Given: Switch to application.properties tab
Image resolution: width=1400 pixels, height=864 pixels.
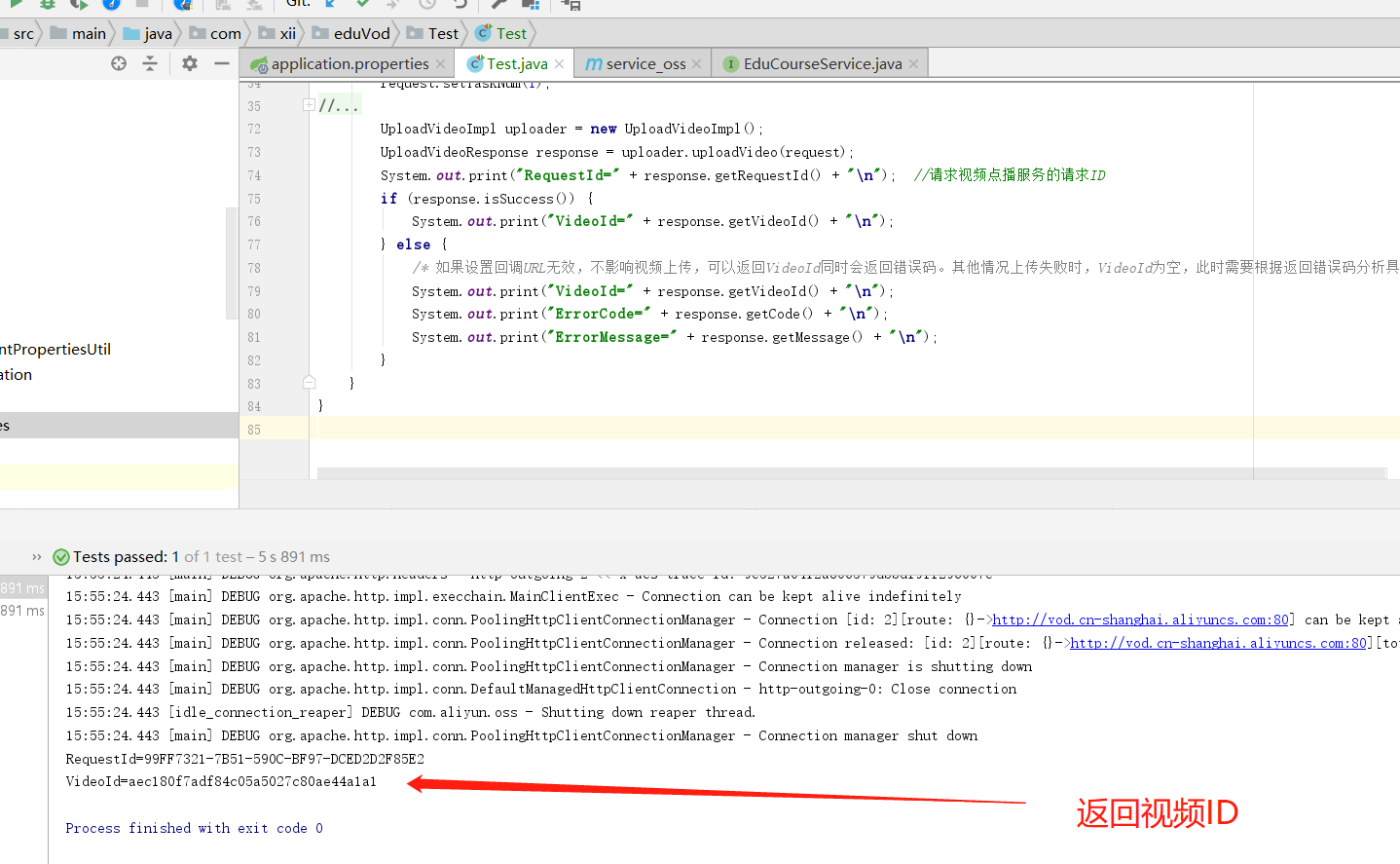Looking at the screenshot, I should [x=350, y=64].
